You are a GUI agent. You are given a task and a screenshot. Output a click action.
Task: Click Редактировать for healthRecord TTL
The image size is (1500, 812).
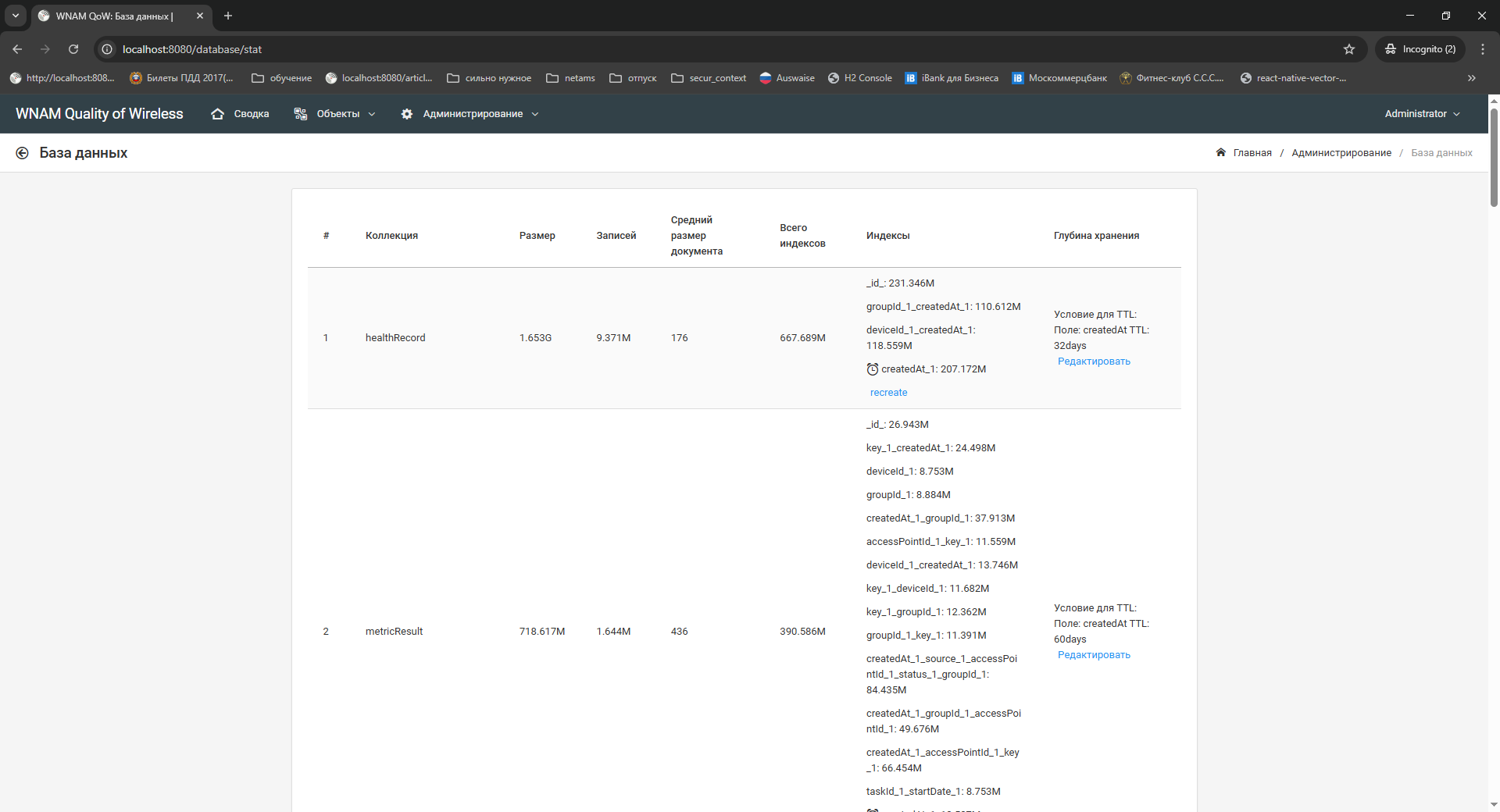coord(1094,361)
